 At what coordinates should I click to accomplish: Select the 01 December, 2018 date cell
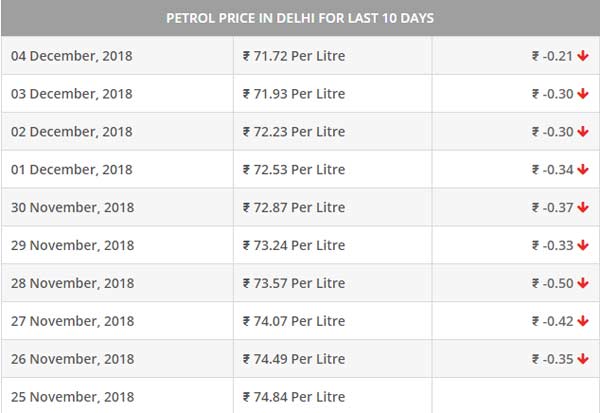pos(71,170)
